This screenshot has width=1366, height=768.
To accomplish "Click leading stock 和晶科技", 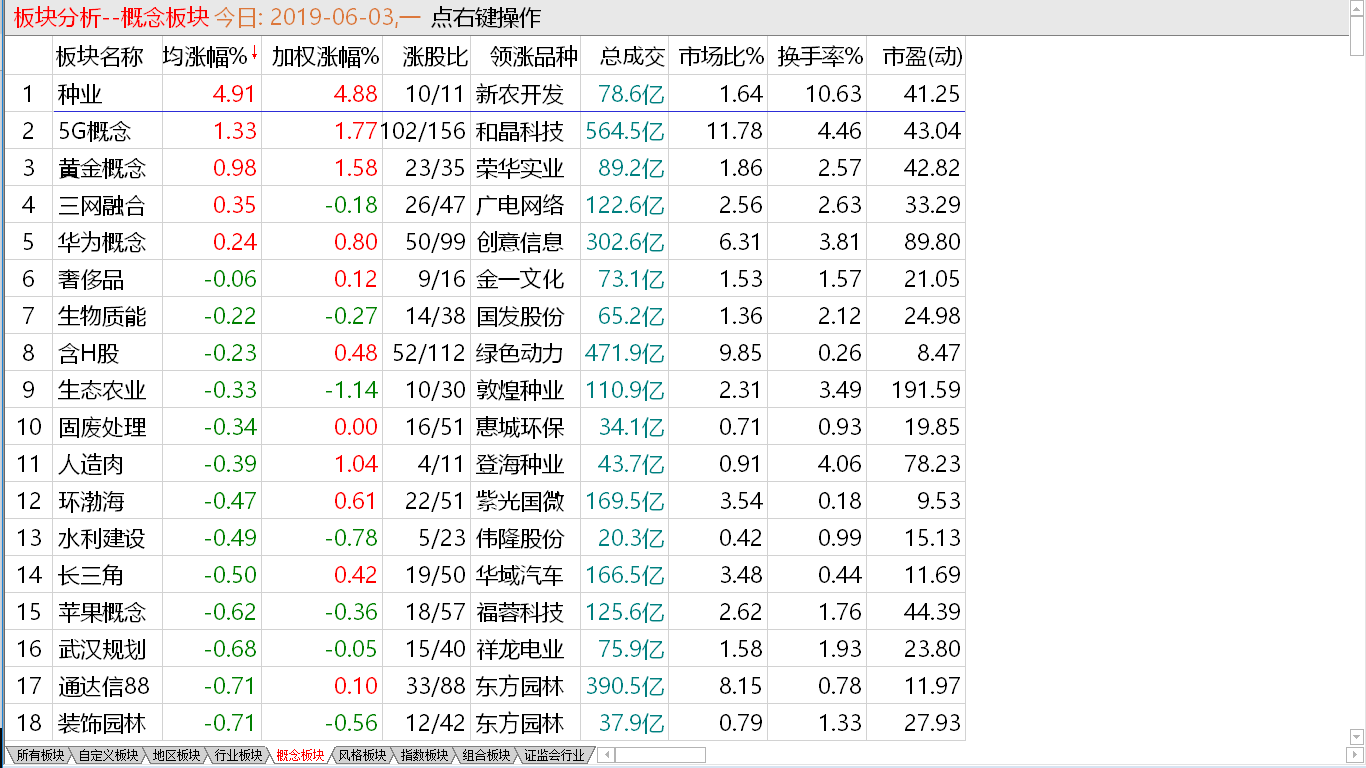I will [520, 131].
